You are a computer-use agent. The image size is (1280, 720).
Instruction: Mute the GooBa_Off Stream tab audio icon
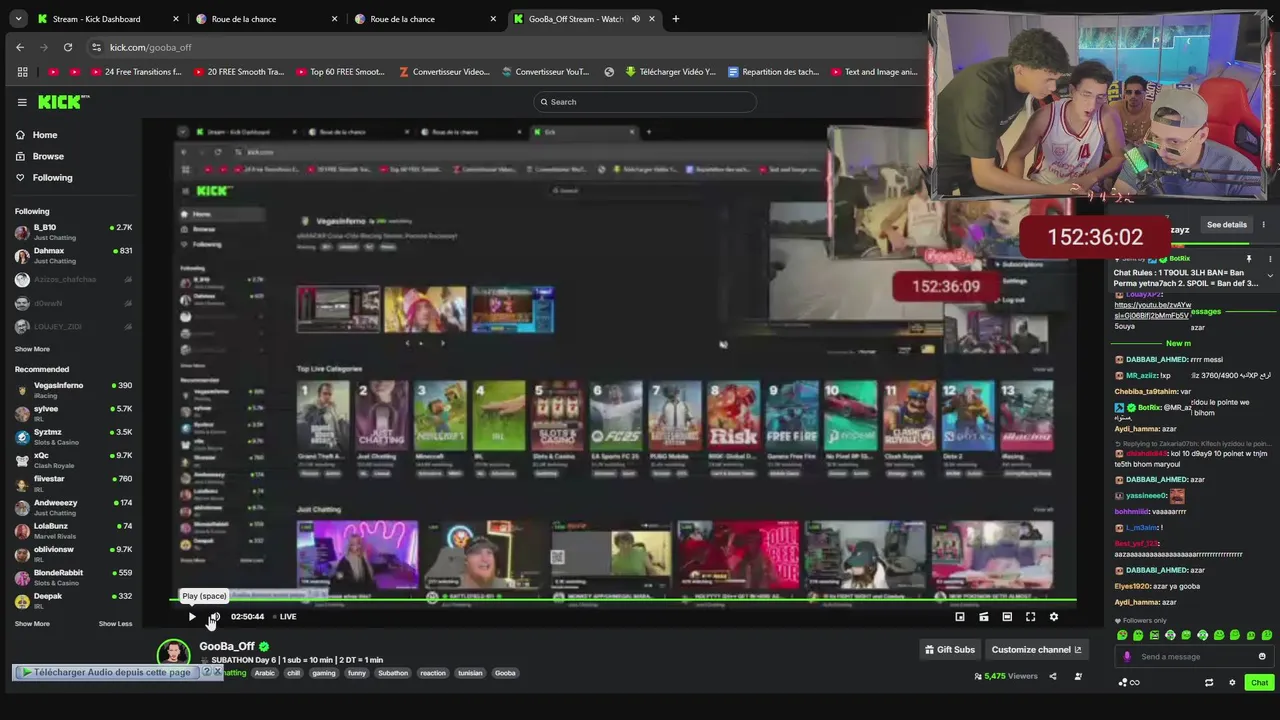635,19
